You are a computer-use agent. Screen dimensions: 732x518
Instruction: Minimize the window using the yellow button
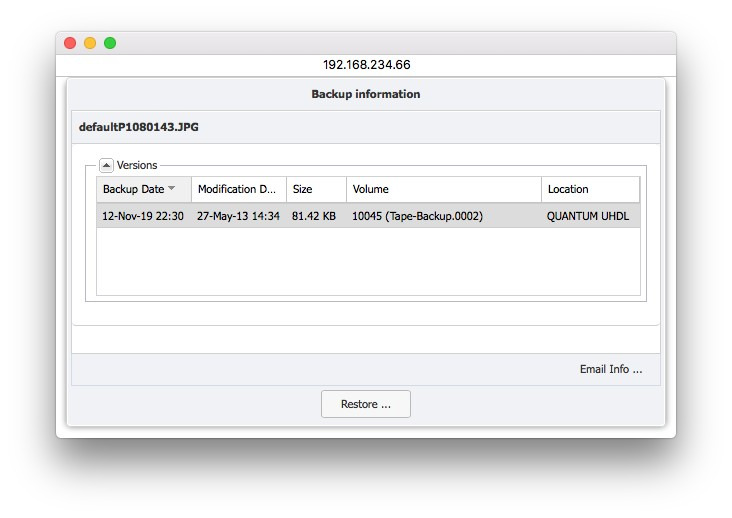[90, 43]
